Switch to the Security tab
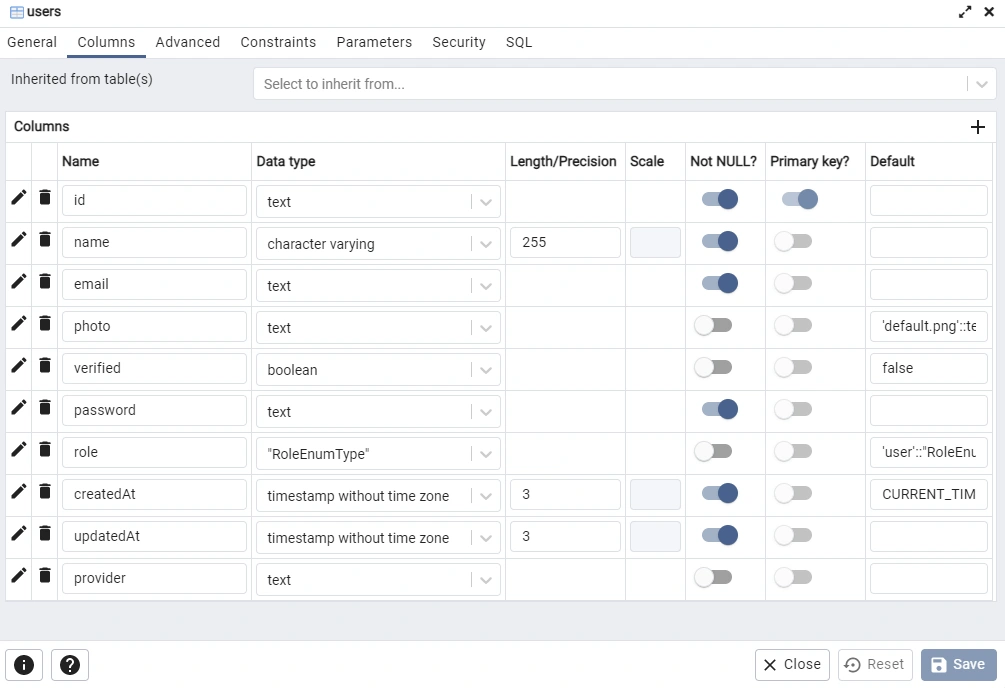Image resolution: width=1005 pixels, height=688 pixels. 459,42
